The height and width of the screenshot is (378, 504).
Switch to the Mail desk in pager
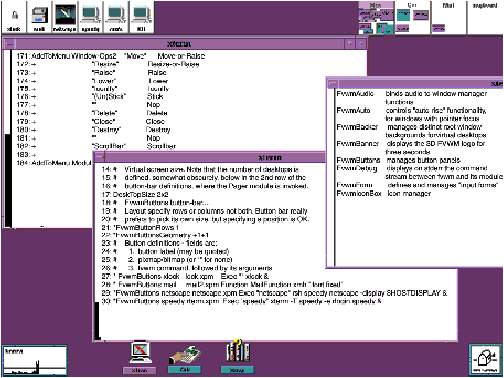pos(448,17)
